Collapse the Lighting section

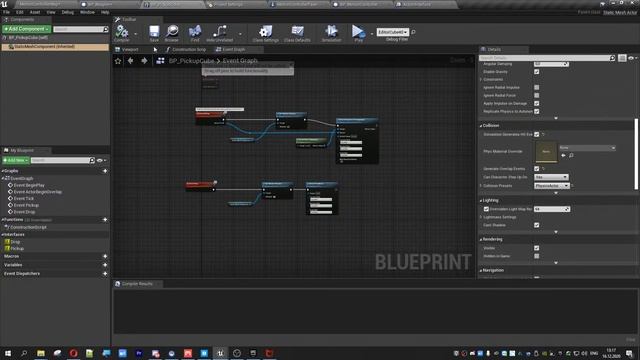coord(481,200)
